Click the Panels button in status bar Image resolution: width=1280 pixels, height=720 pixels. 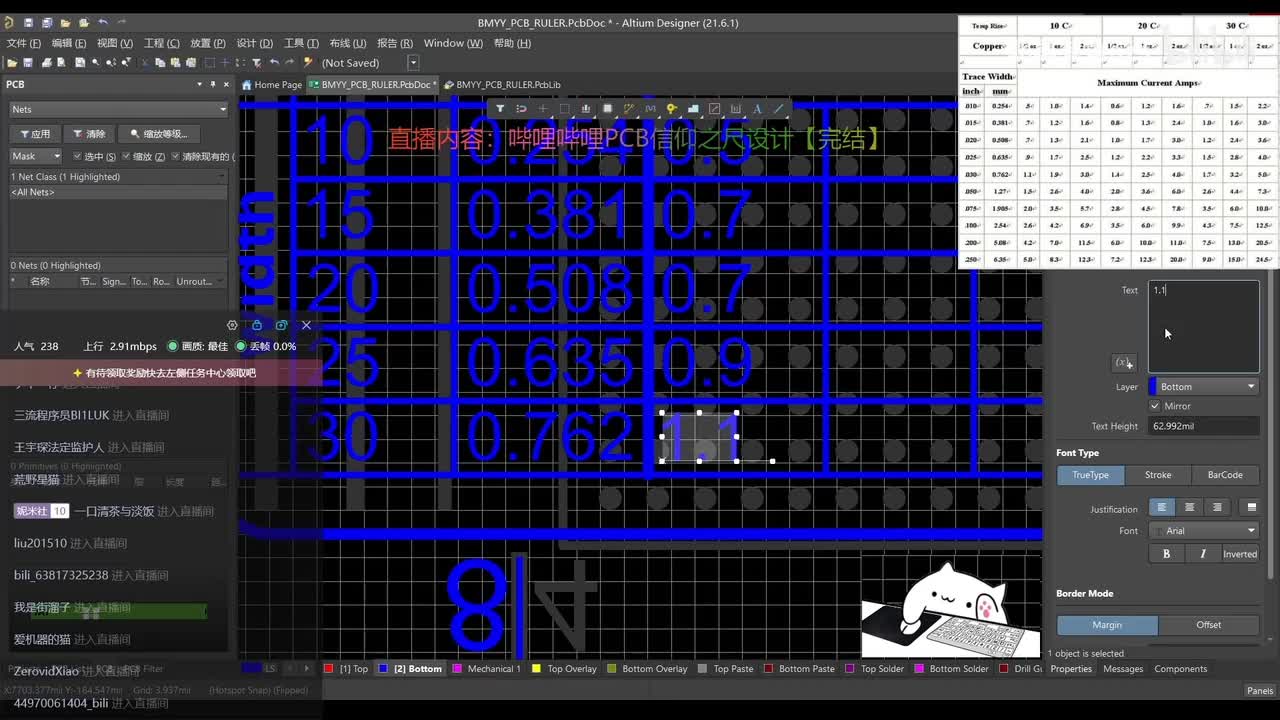pos(1260,691)
